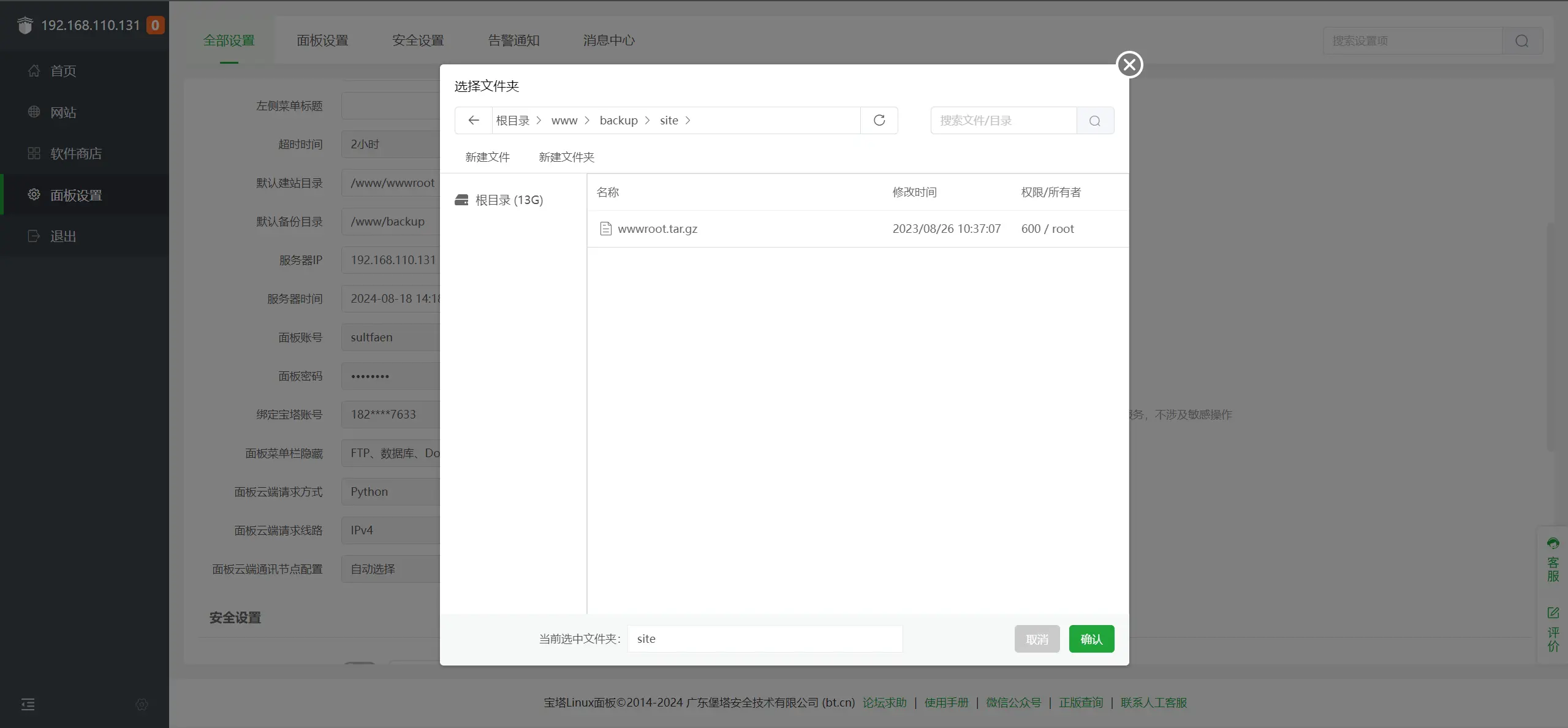Viewport: 1568px width, 728px height.
Task: Click the evaluation edit icon on right
Action: 1553,612
